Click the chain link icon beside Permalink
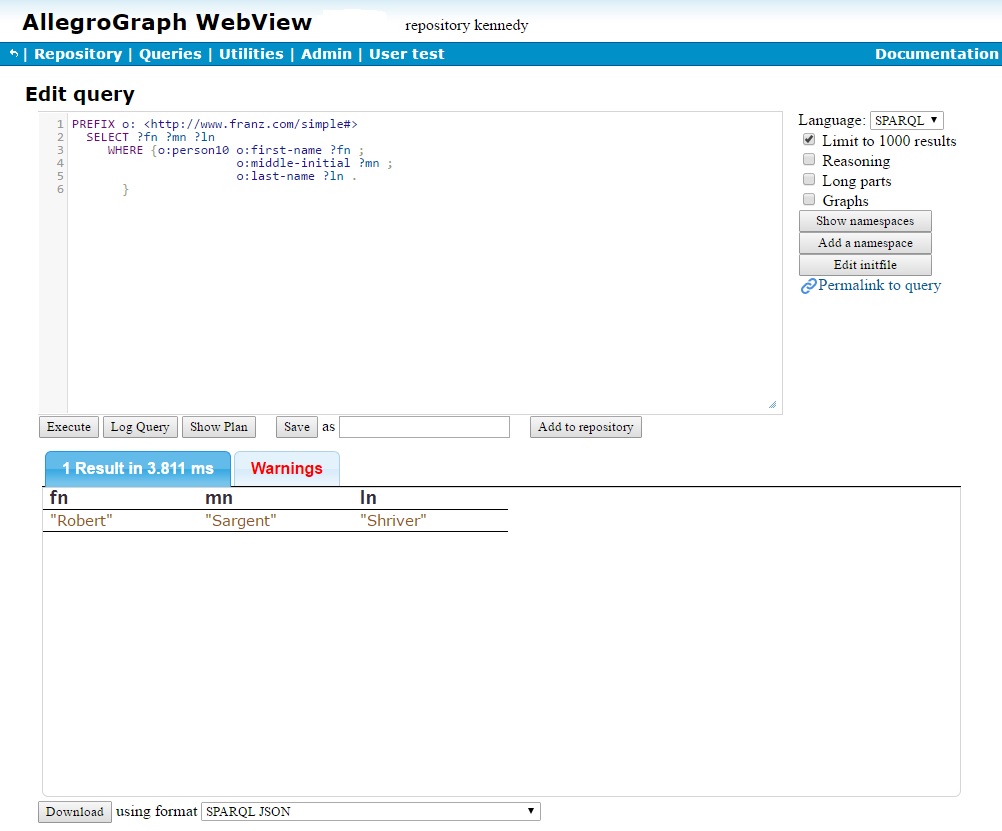Screen dimensions: 1002x831 click(809, 286)
